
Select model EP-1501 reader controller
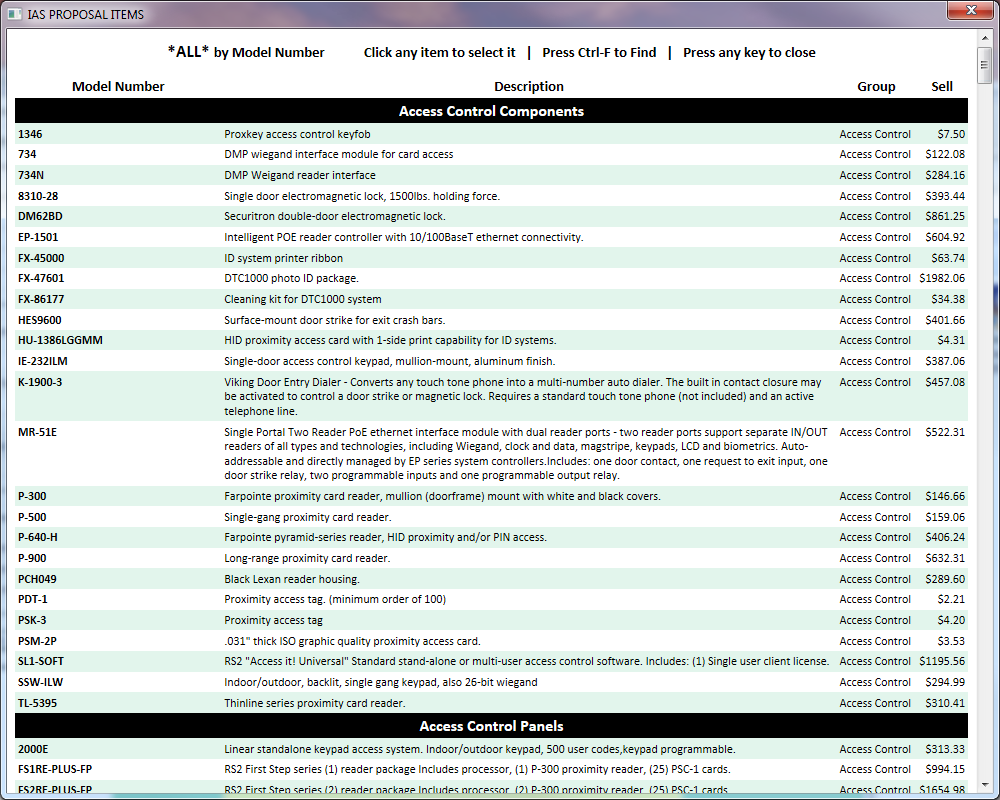[491, 237]
